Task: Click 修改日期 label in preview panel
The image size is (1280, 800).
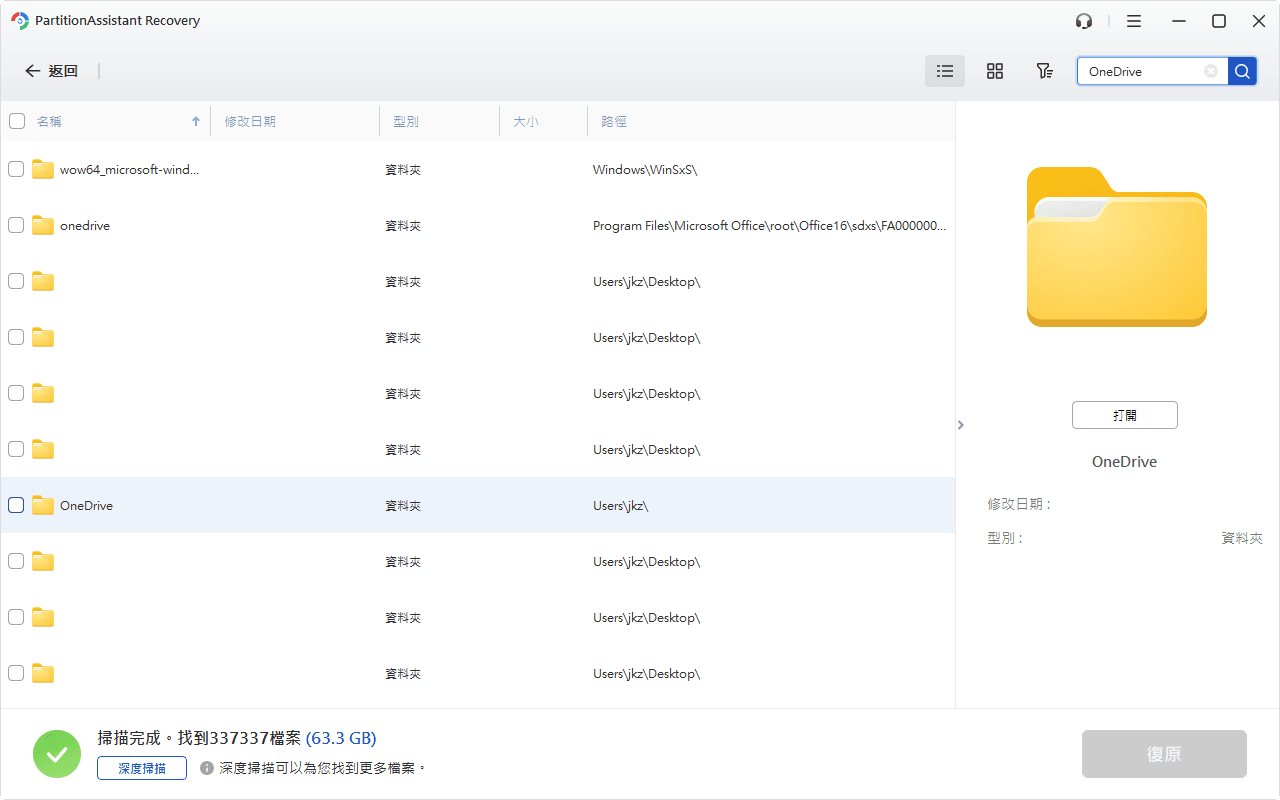Action: tap(1020, 505)
